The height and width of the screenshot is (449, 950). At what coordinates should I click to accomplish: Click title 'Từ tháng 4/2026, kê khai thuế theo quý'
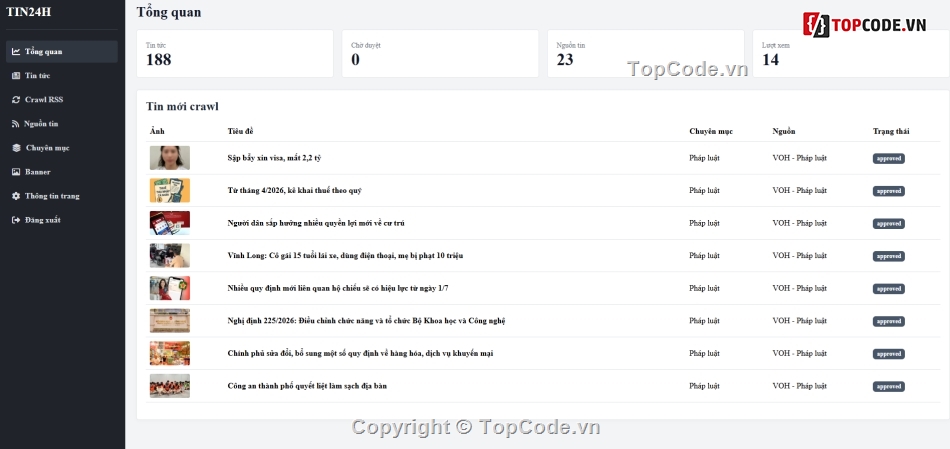click(294, 191)
